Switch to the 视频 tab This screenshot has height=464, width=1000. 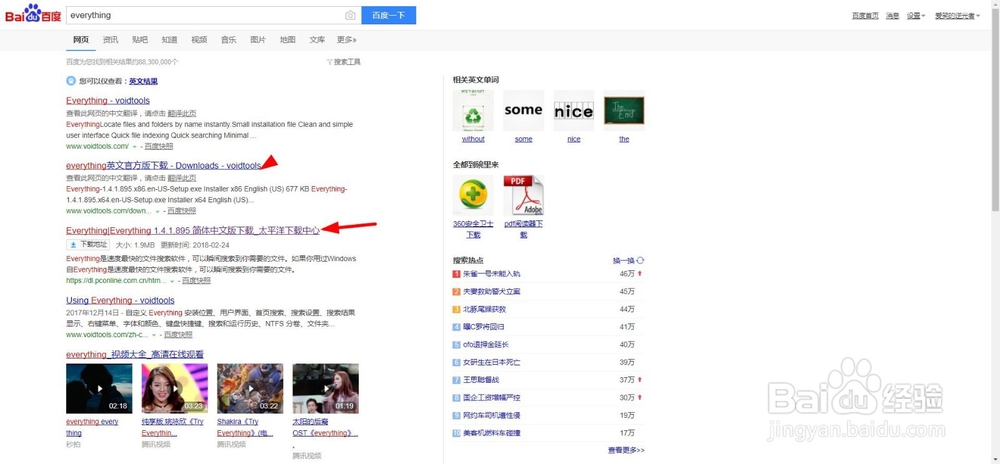pos(199,40)
